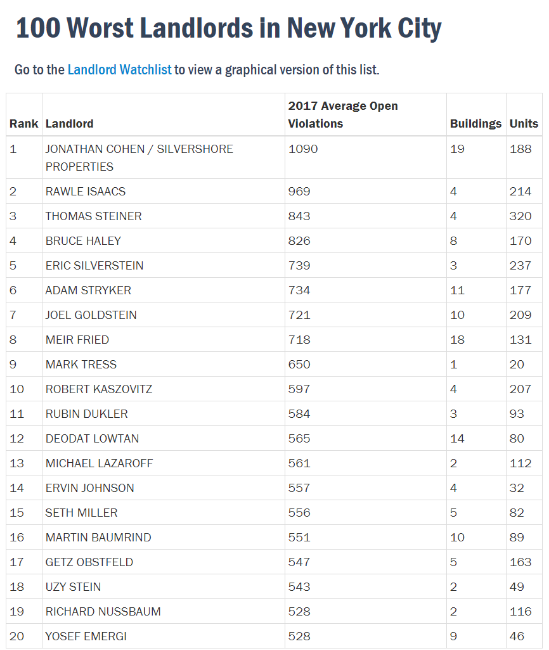Screen dimensions: 549x650
Task: Click the Yosef Emergi landlord name
Action: tap(86, 636)
